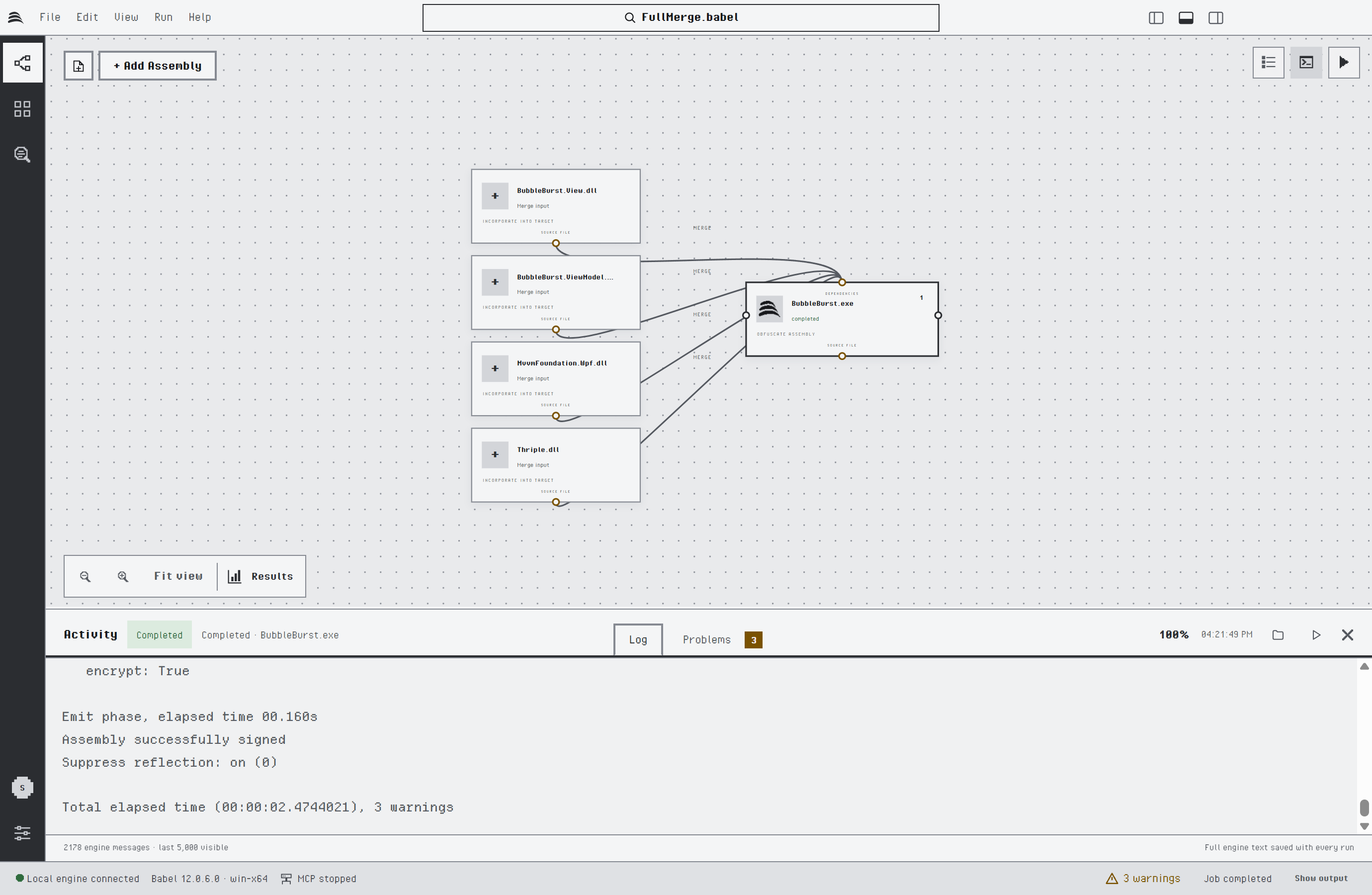Open the View menu
This screenshot has width=1372, height=895.
click(126, 17)
